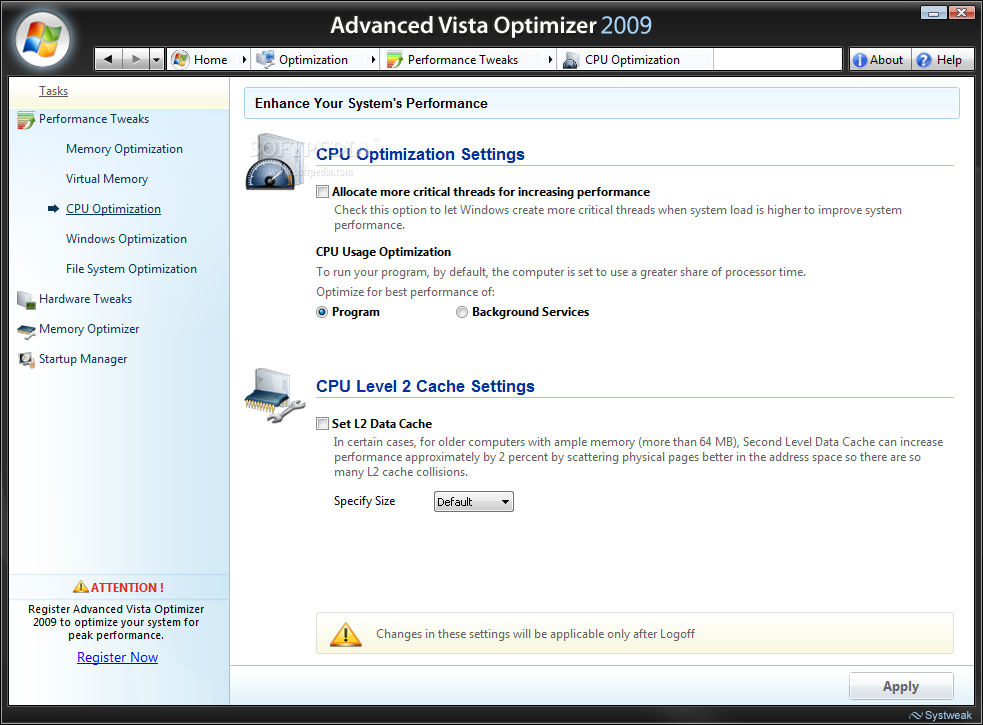Go to Home in breadcrumb bar
Viewport: 983px width, 725px height.
pos(211,60)
